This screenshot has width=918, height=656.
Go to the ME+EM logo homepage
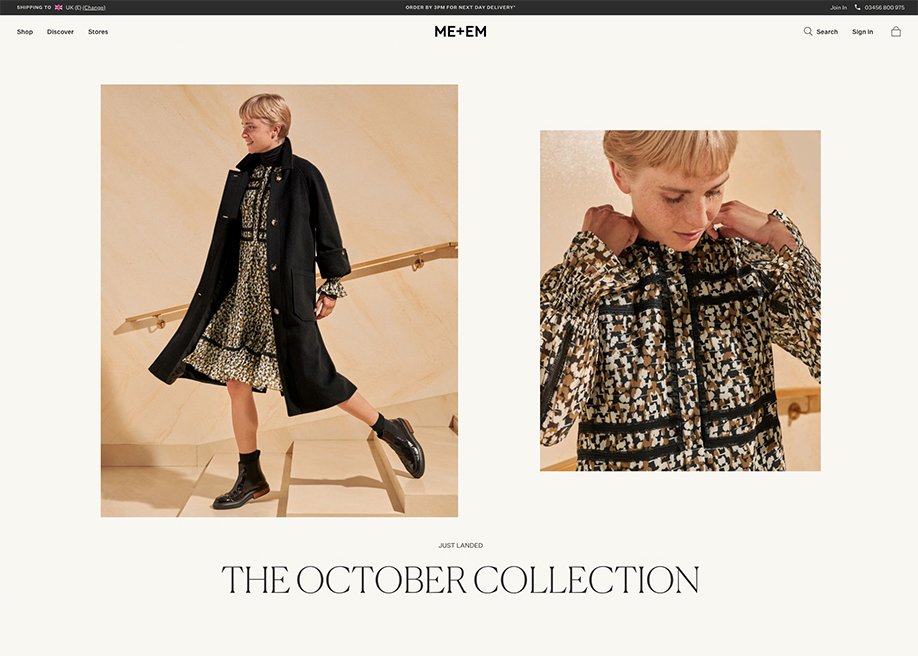(460, 32)
